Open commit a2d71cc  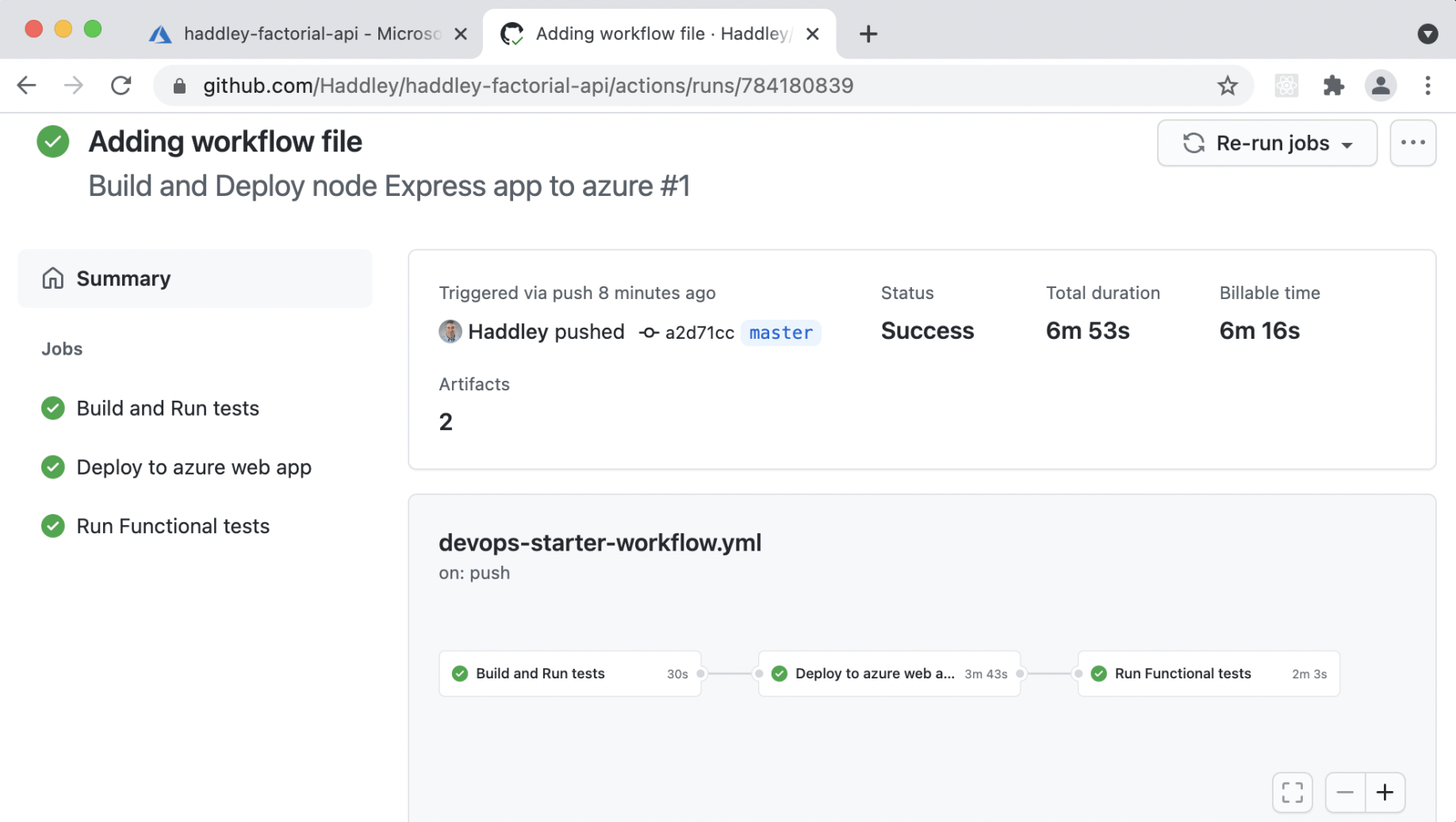[x=699, y=332]
